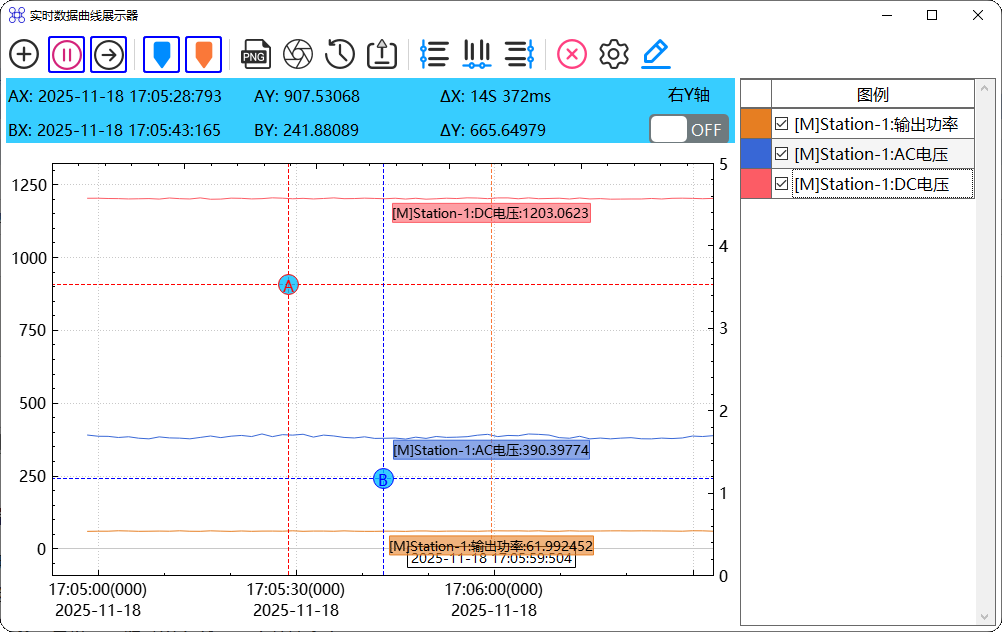Viewport: 1002px width, 632px height.
Task: Click the 图例 legend column header
Action: [872, 95]
